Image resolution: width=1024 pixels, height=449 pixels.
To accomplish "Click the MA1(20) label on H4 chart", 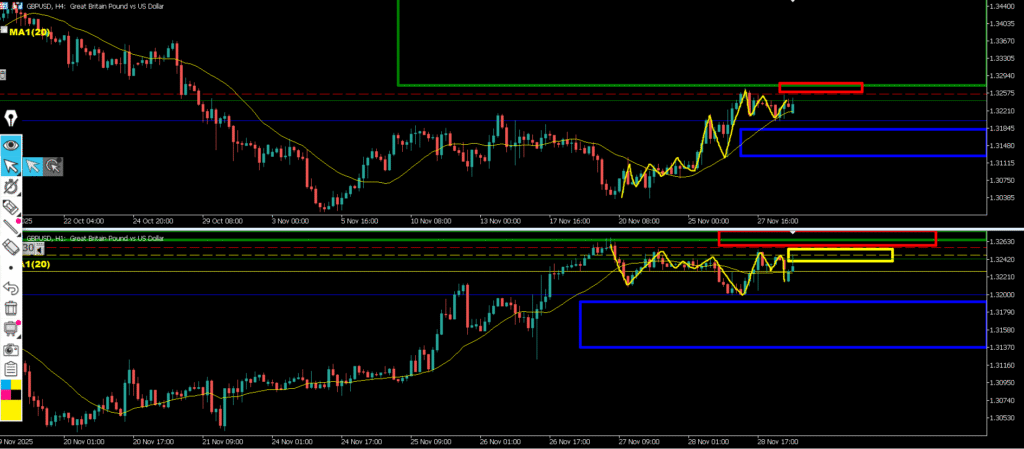I will [29, 31].
